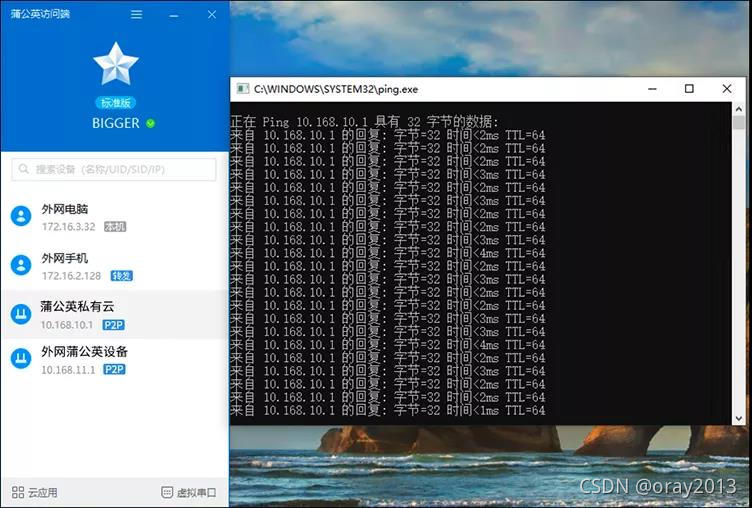This screenshot has height=508, width=752.
Task: Open 虚拟串口 at the bottom bar
Action: coord(188,492)
